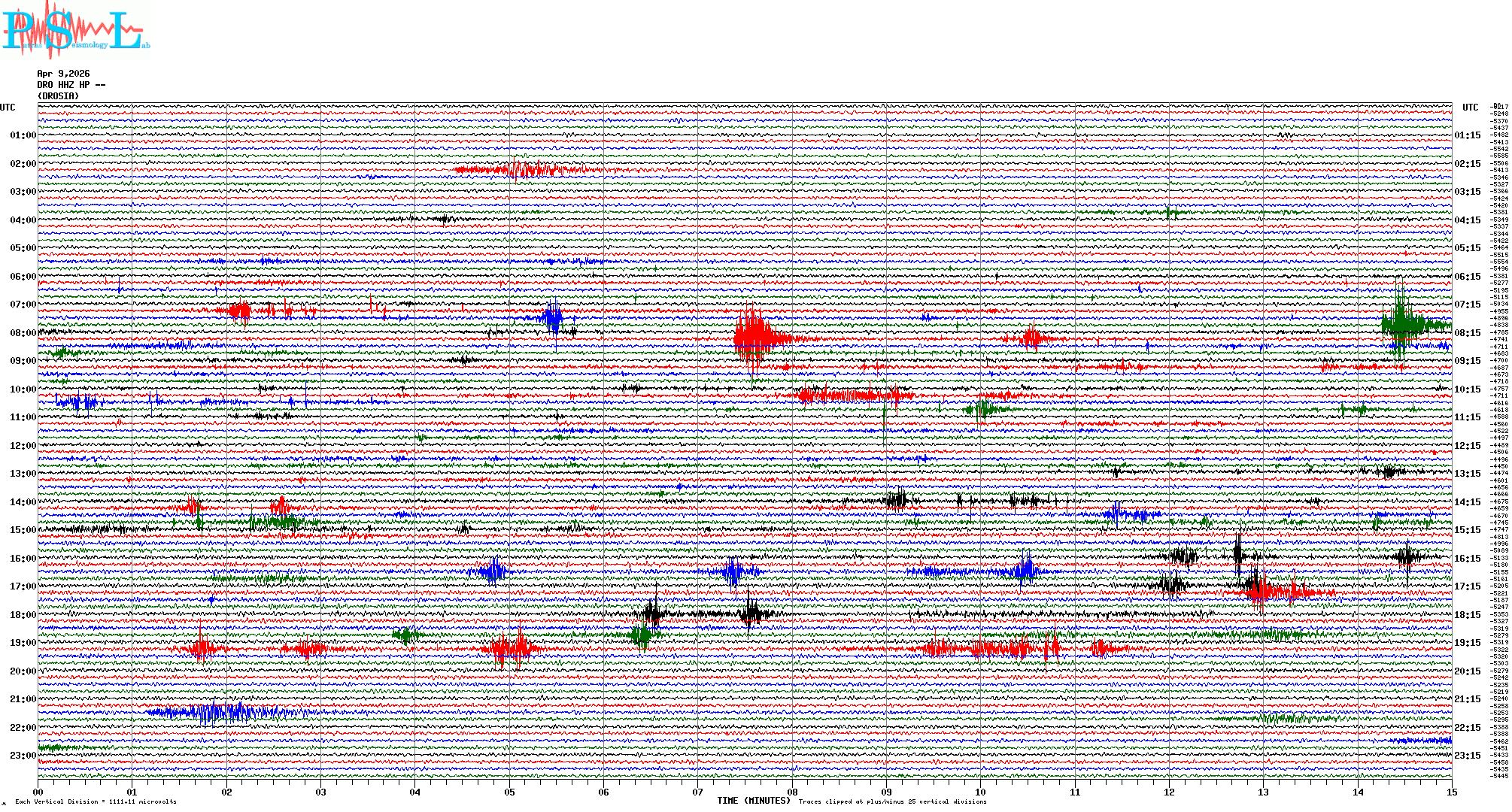Click the (DROSIA) station name
Image resolution: width=1512 pixels, height=812 pixels.
[x=58, y=96]
